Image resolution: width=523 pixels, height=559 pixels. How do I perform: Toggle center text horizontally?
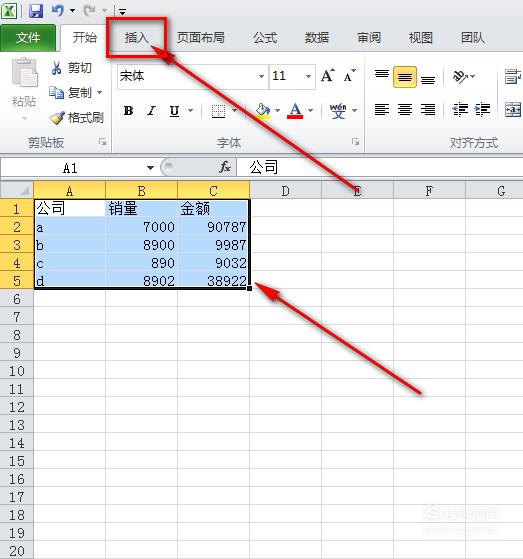coord(405,109)
